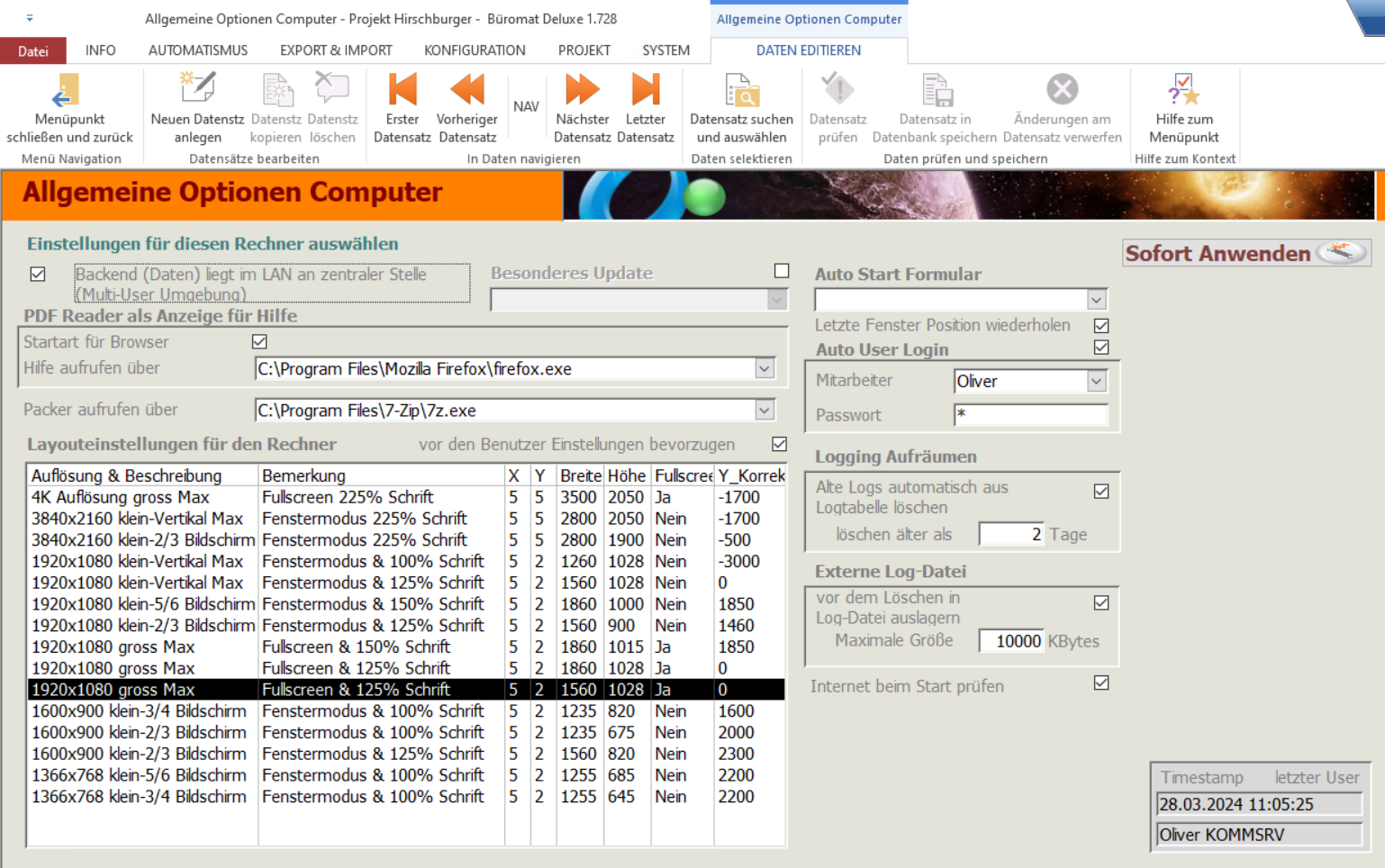Viewport: 1385px width, 868px height.
Task: Toggle Letzte Fenster Position wiederholen checkbox
Action: point(1101,325)
